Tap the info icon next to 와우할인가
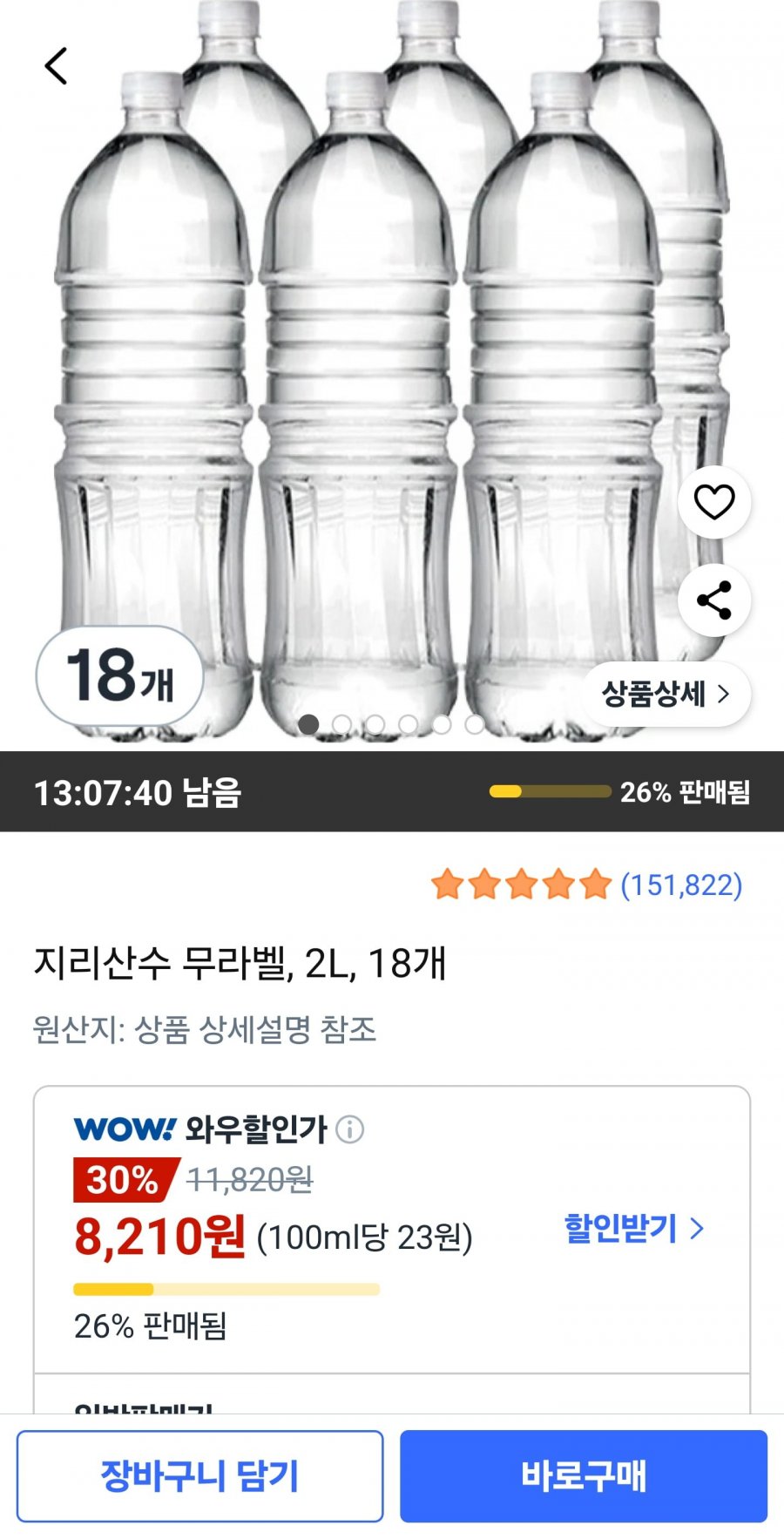 point(350,1129)
